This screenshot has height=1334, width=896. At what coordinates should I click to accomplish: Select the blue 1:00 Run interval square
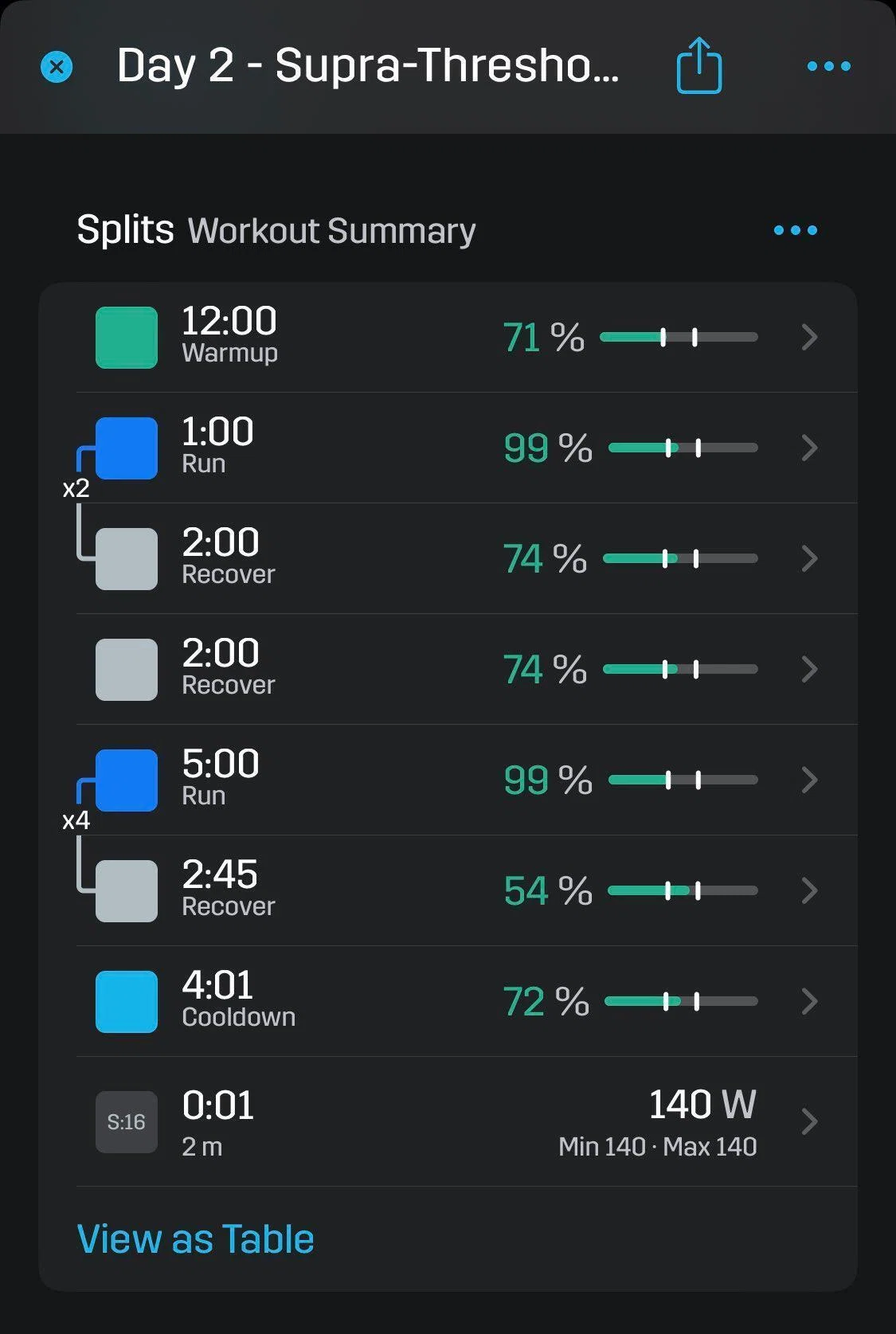pos(127,448)
